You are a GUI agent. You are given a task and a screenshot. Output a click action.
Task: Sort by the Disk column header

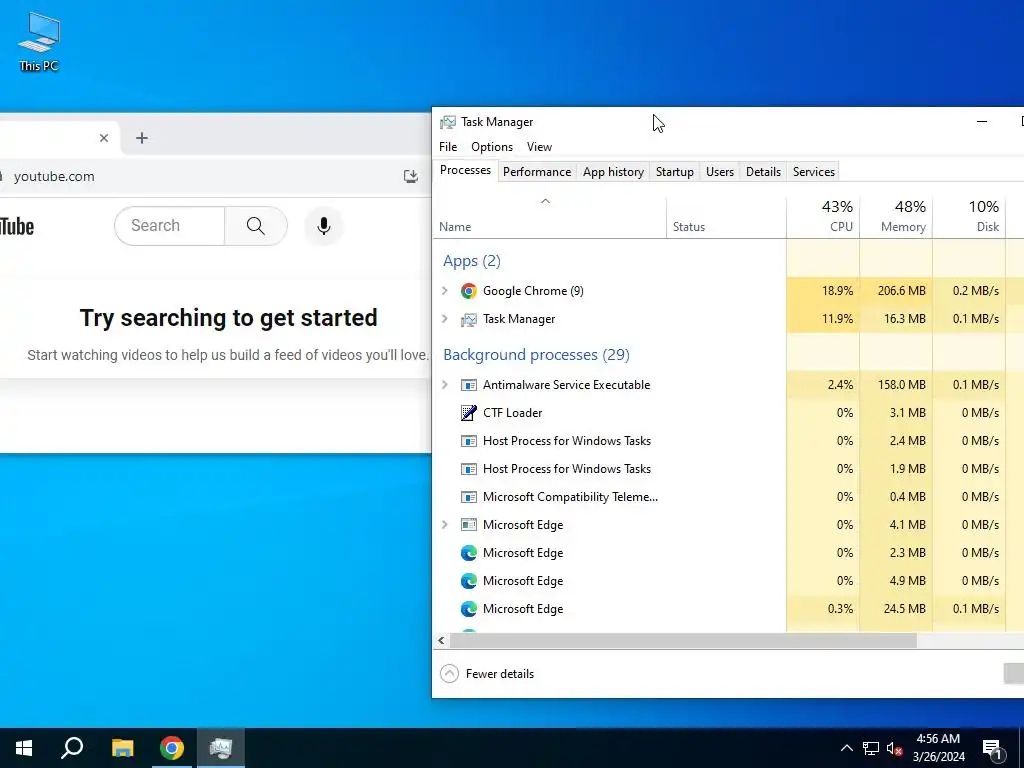pyautogui.click(x=969, y=217)
